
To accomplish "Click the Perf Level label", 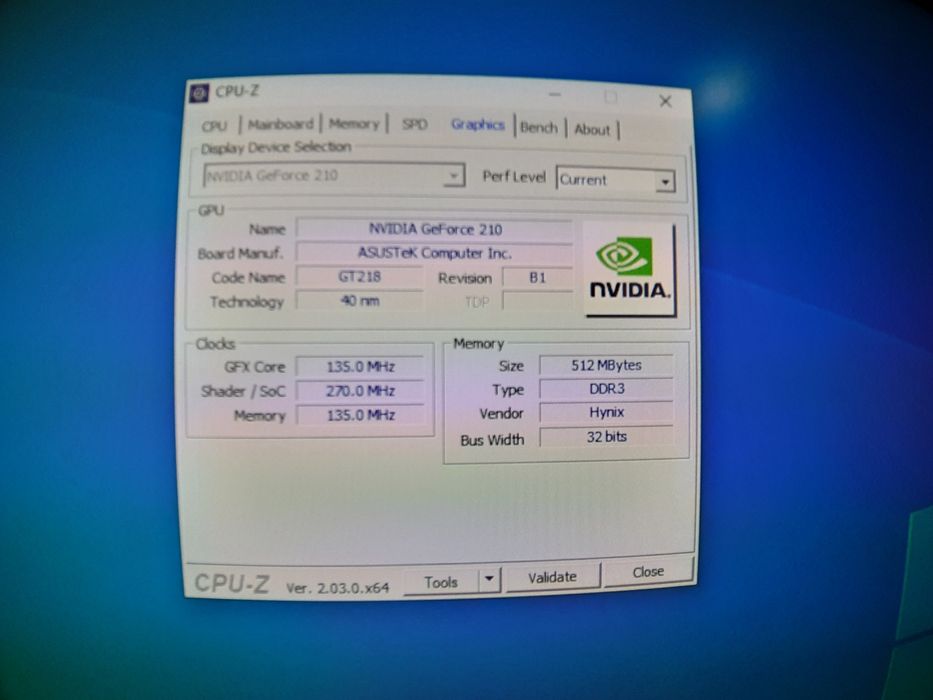I will [514, 177].
